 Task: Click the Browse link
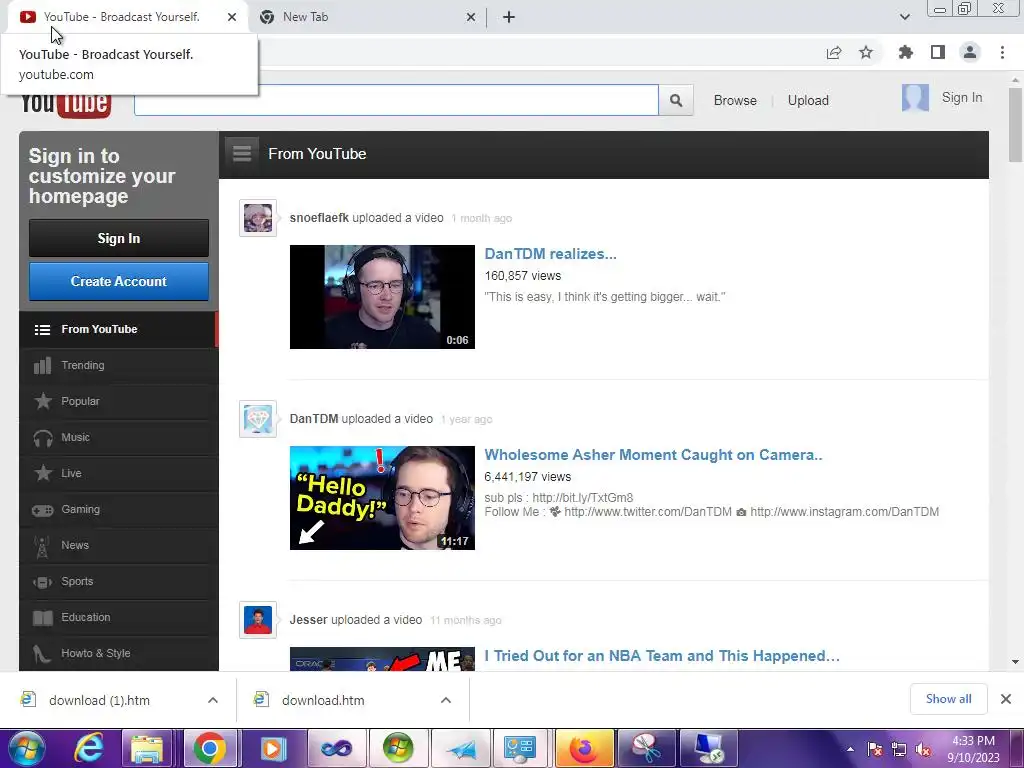(735, 101)
